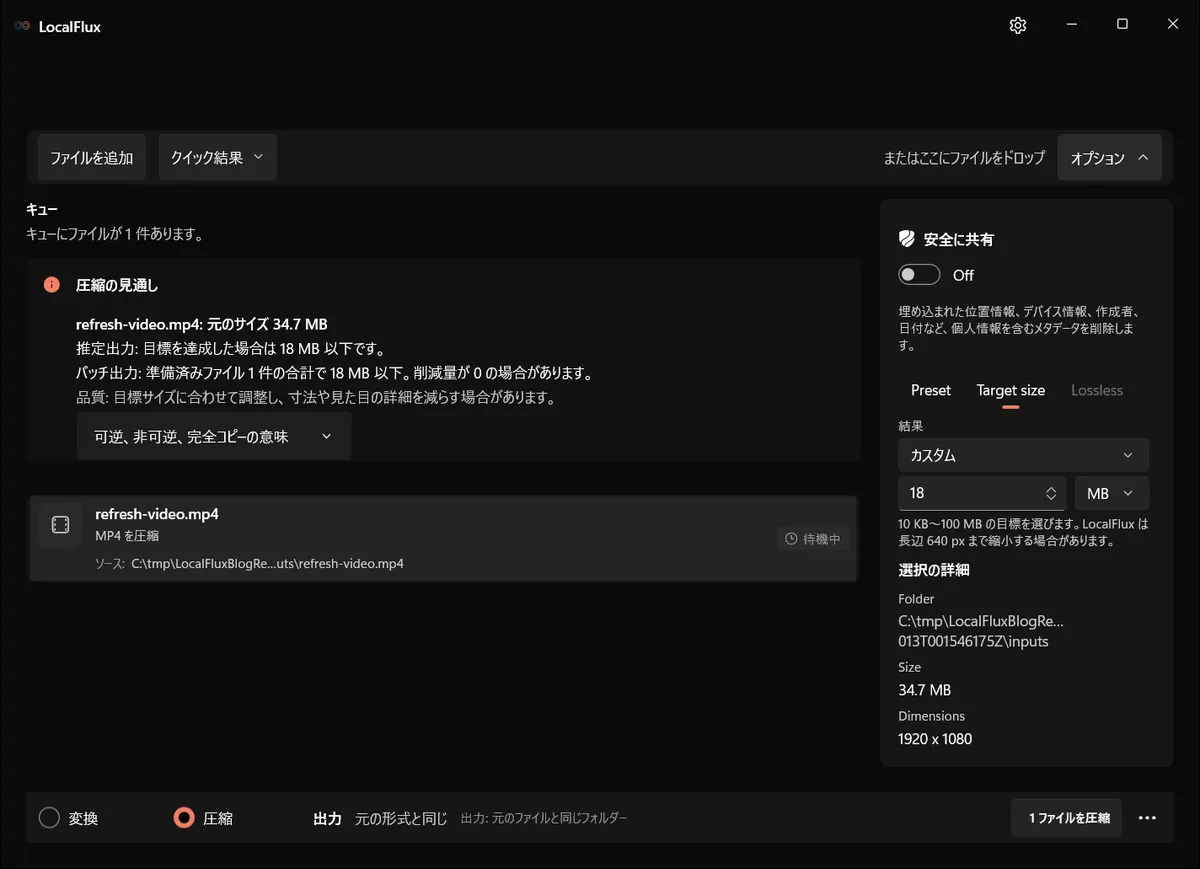
Task: Open the three-dot more options menu
Action: [x=1147, y=818]
